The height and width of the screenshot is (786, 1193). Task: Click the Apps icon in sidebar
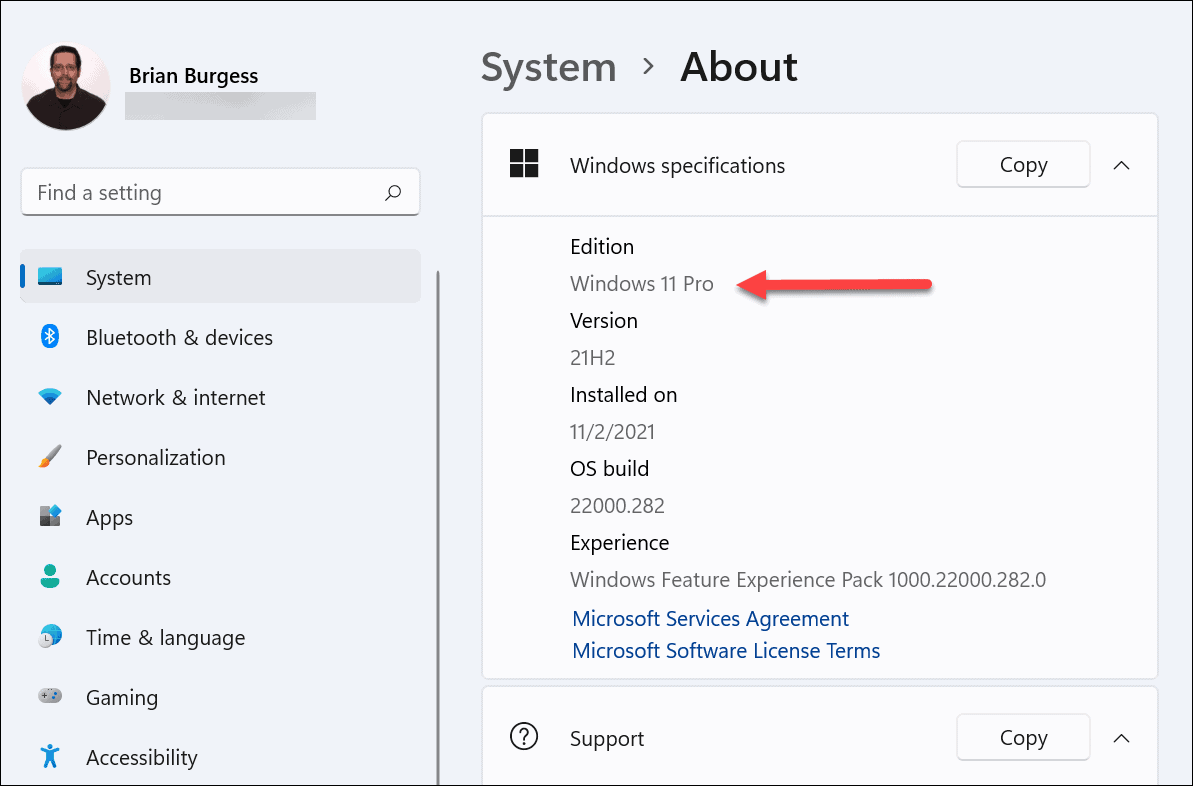pos(51,517)
